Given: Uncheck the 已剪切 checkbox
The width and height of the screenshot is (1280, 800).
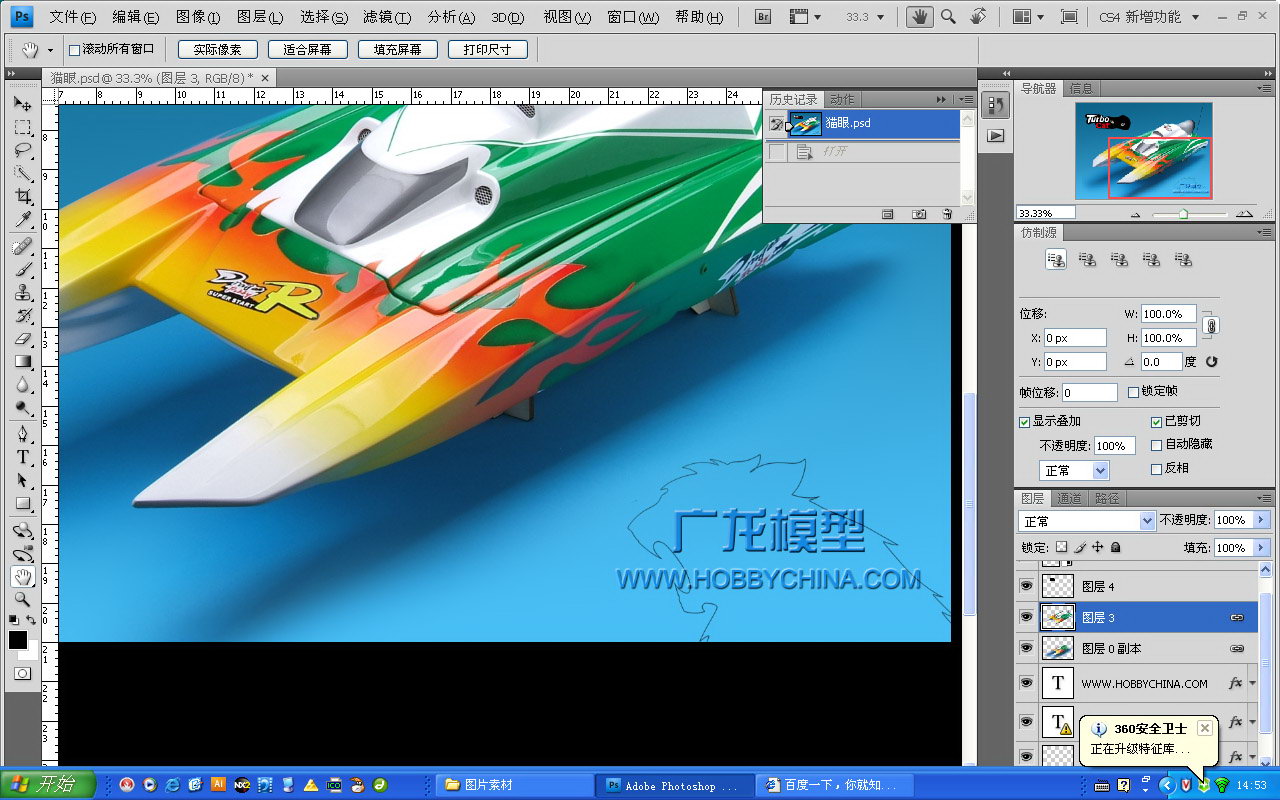Looking at the screenshot, I should (x=1157, y=422).
